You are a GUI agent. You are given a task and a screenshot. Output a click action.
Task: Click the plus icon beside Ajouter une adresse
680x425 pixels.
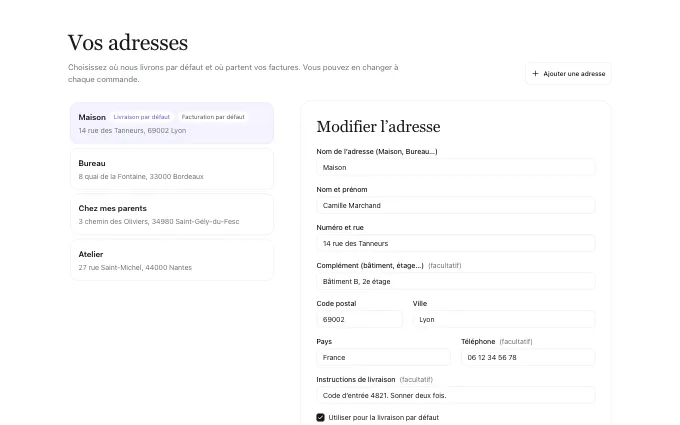[x=535, y=74]
